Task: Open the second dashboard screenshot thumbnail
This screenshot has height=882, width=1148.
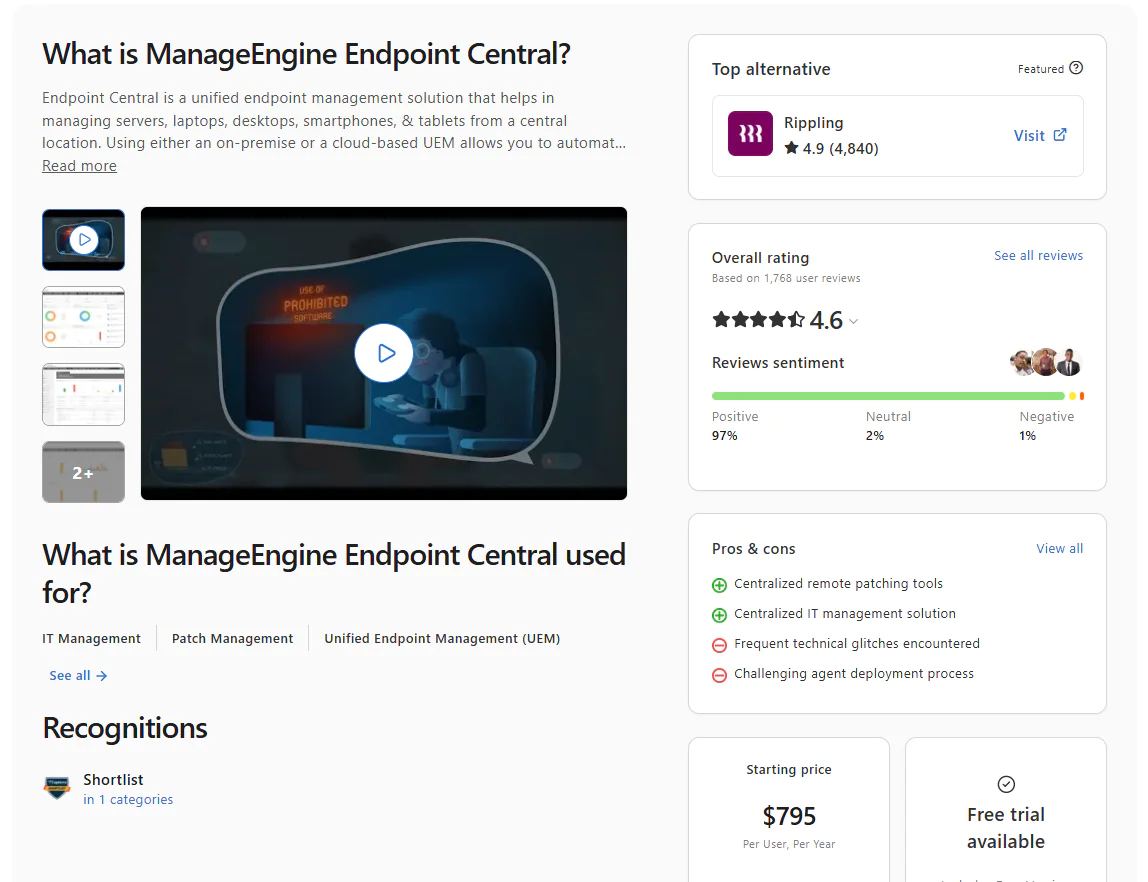Action: 83,317
